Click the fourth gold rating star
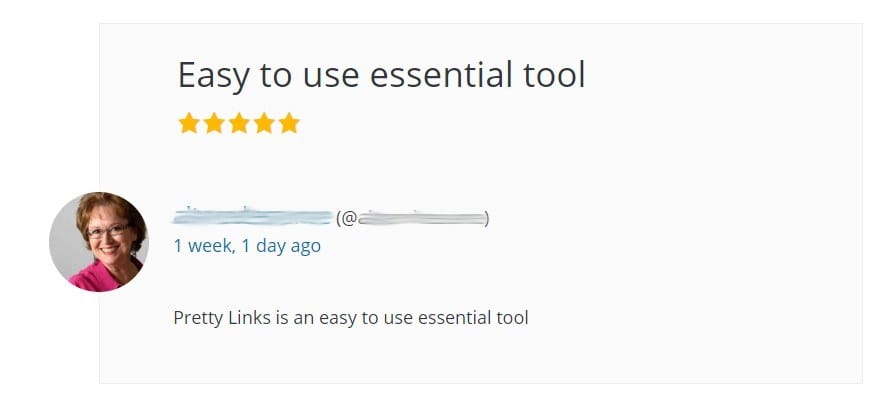The width and height of the screenshot is (881, 403). click(264, 123)
